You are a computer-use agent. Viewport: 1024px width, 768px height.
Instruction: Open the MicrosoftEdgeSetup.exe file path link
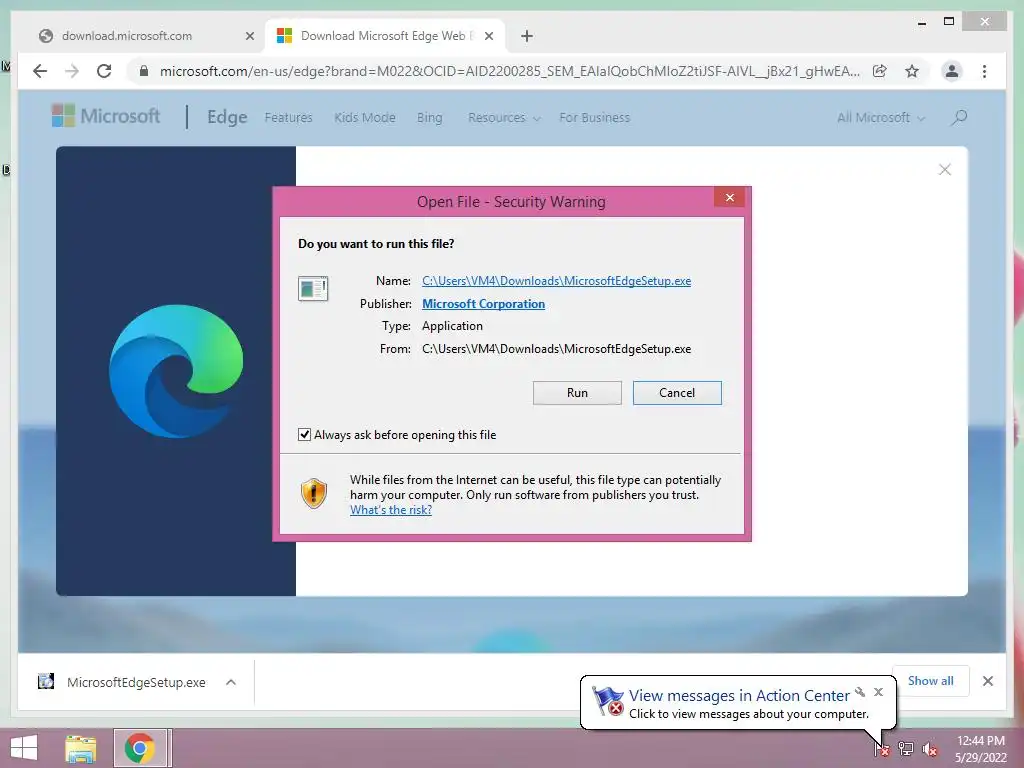click(x=556, y=281)
